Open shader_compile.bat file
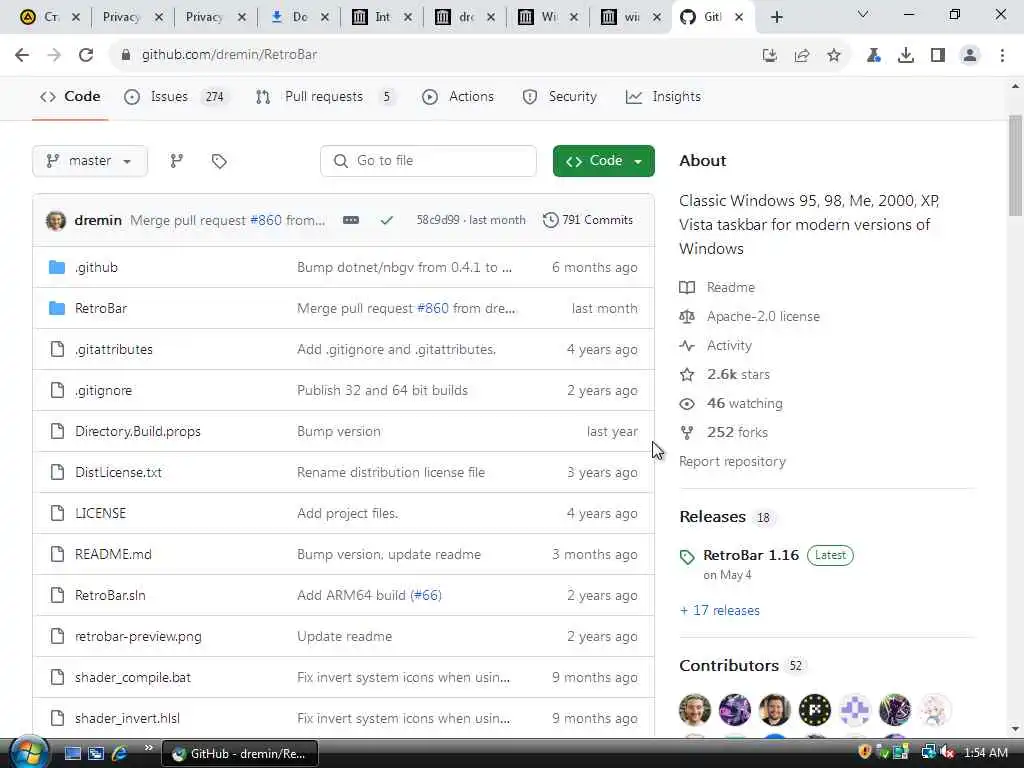 [x=133, y=678]
